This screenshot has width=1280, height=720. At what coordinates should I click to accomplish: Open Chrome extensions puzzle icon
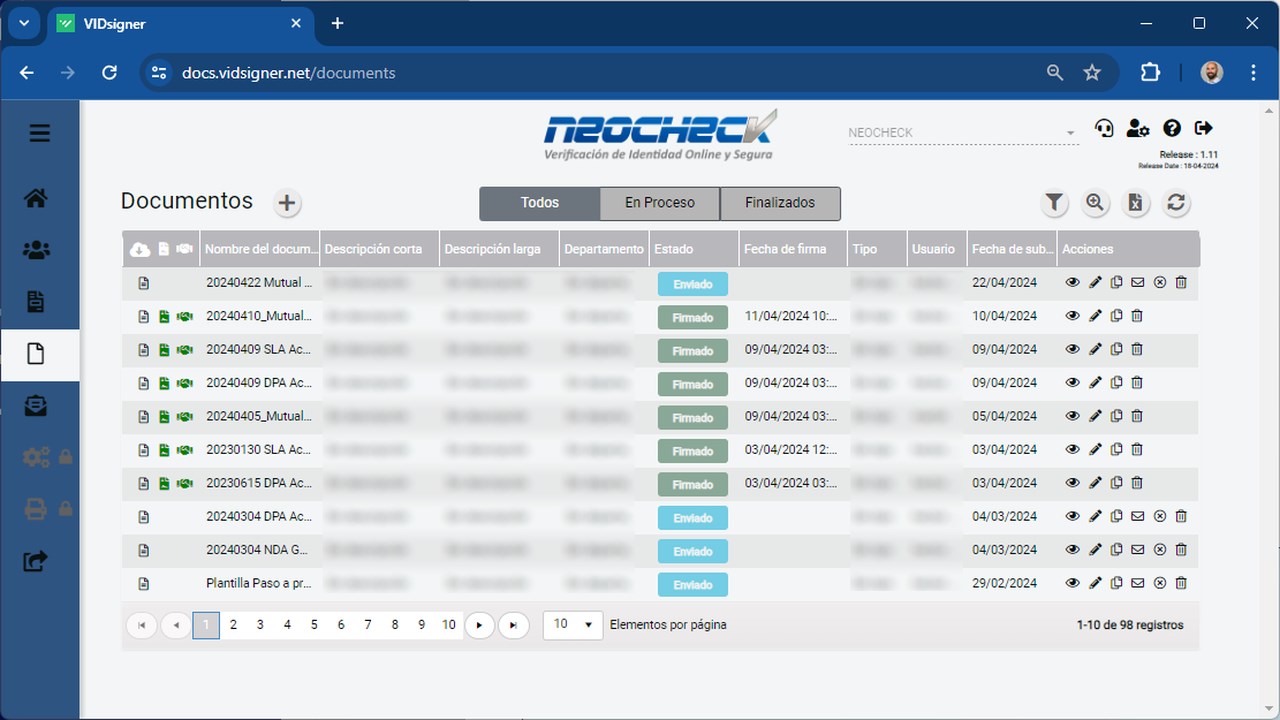[1151, 73]
